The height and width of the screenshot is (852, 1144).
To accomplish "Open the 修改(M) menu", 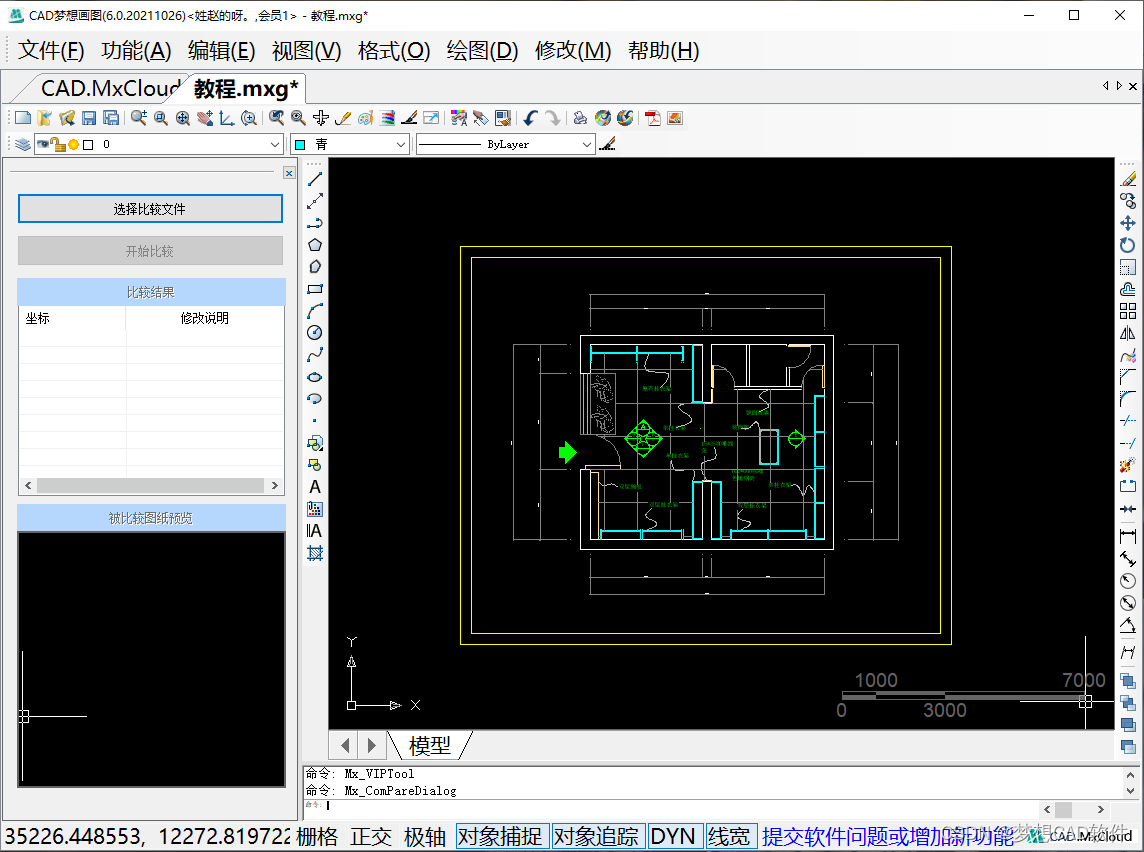I will [x=573, y=51].
